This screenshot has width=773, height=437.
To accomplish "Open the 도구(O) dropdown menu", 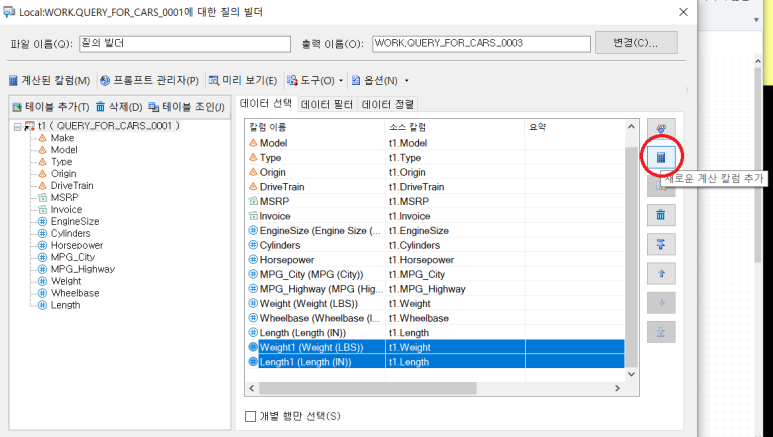I will click(x=315, y=80).
